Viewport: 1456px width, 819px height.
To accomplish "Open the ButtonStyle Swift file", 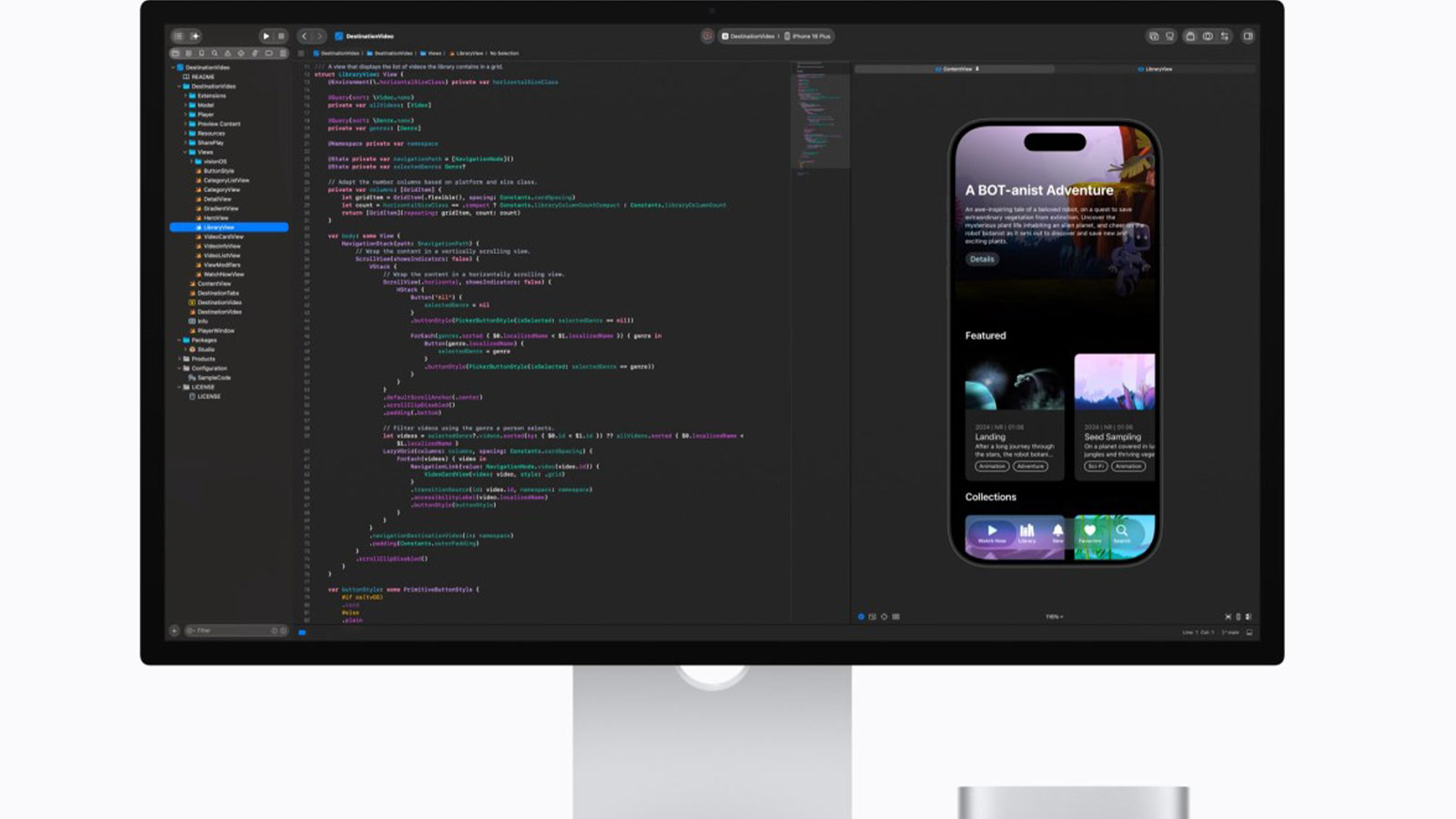I will [216, 171].
